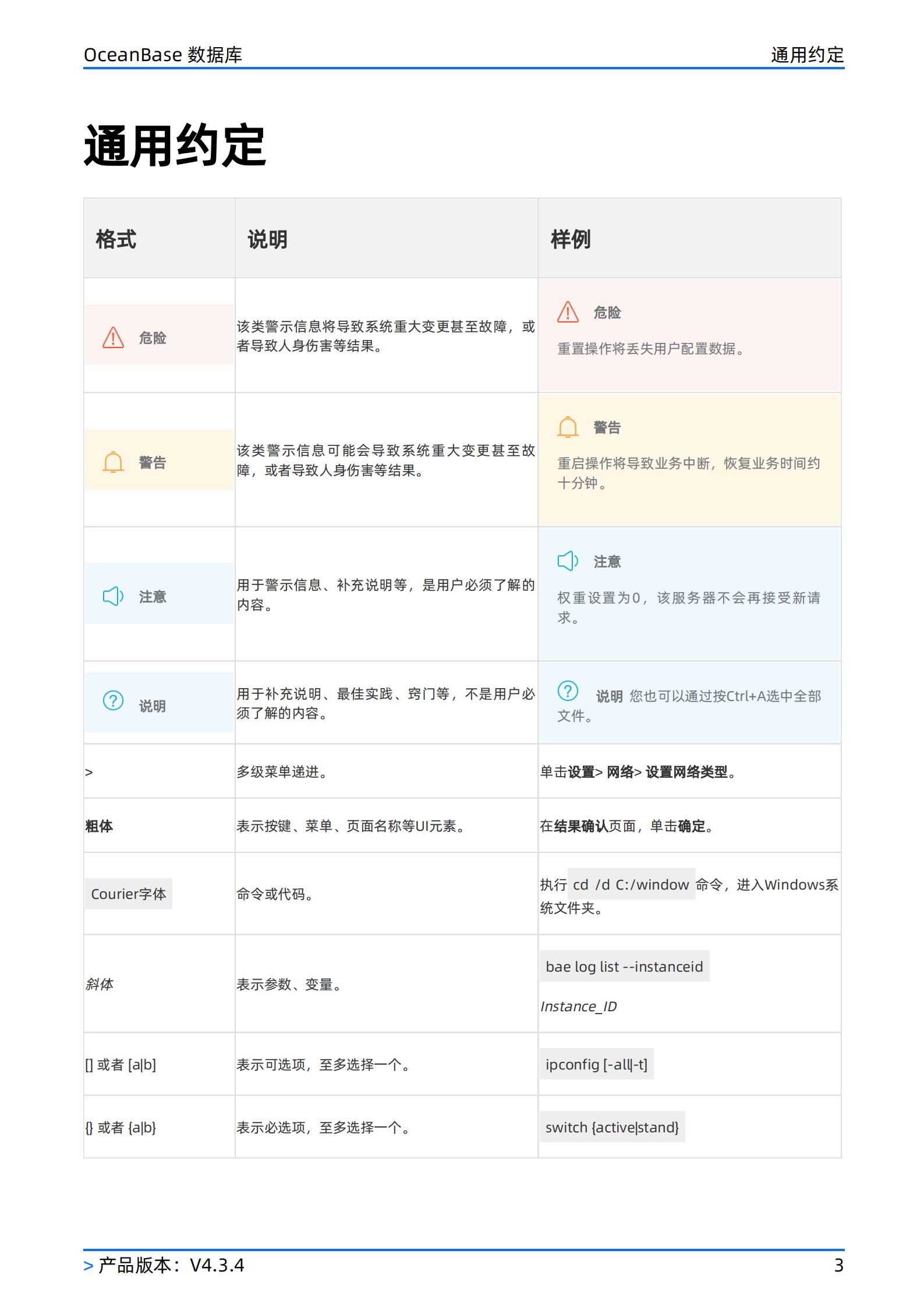924x1307 pixels.
Task: Click the Courier字体 code label
Action: point(129,894)
